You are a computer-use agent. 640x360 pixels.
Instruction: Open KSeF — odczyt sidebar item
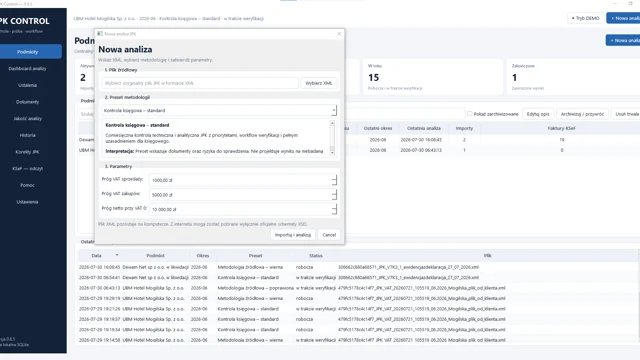[28, 169]
